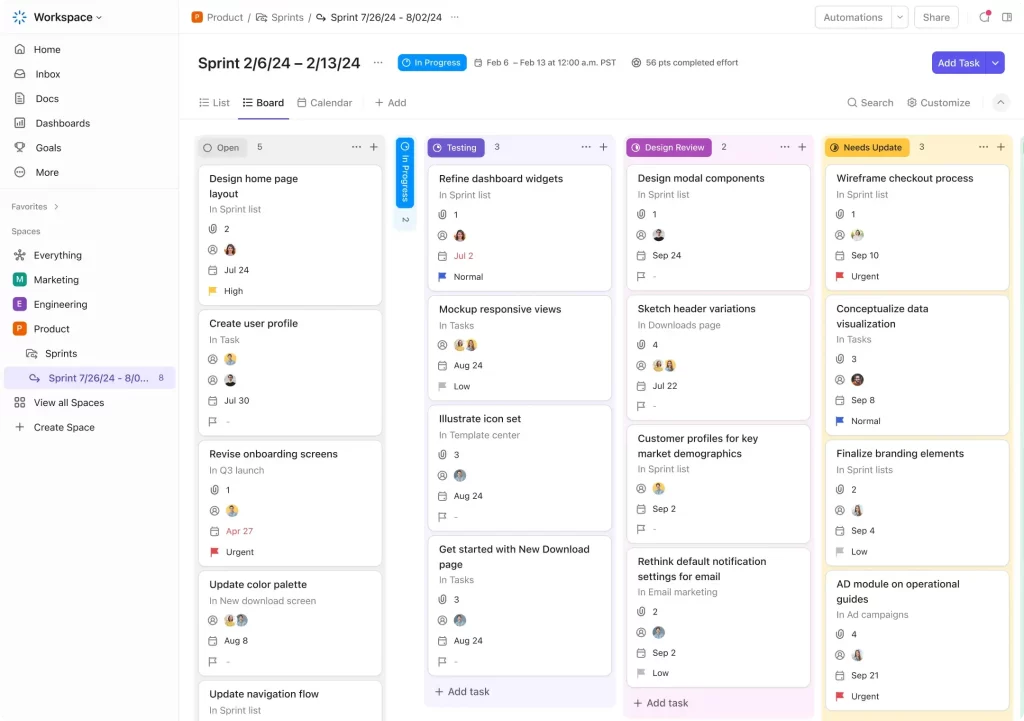The width and height of the screenshot is (1024, 721).
Task: Click Add task under Design Review column
Action: pos(661,703)
